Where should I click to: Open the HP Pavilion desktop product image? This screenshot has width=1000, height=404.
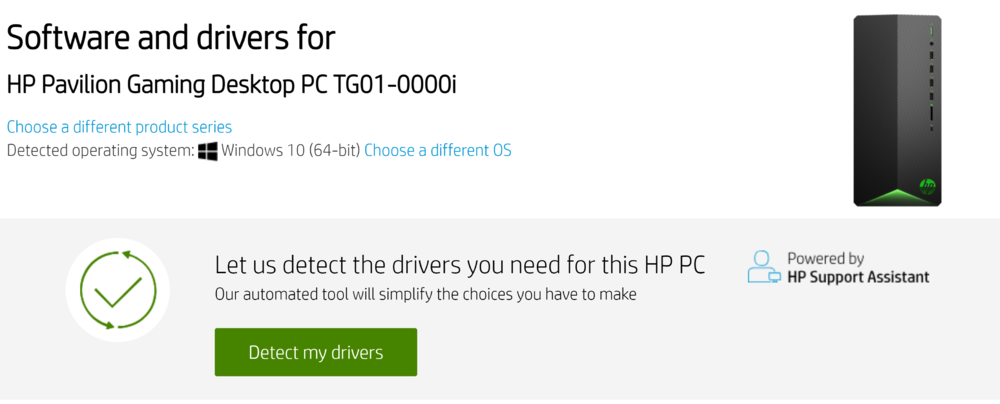coord(897,110)
